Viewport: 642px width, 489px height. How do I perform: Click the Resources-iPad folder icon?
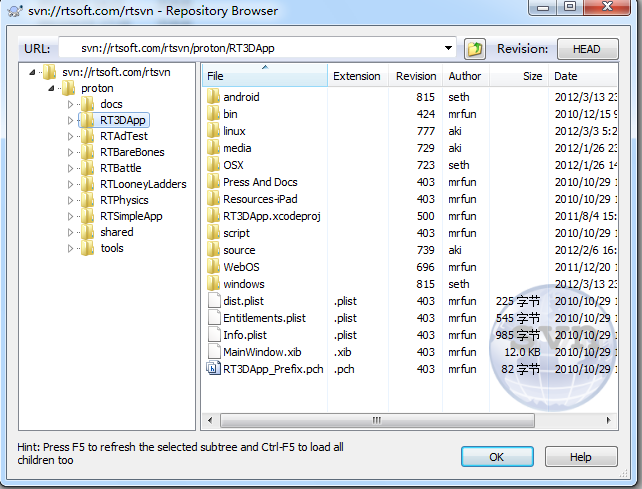pyautogui.click(x=213, y=199)
